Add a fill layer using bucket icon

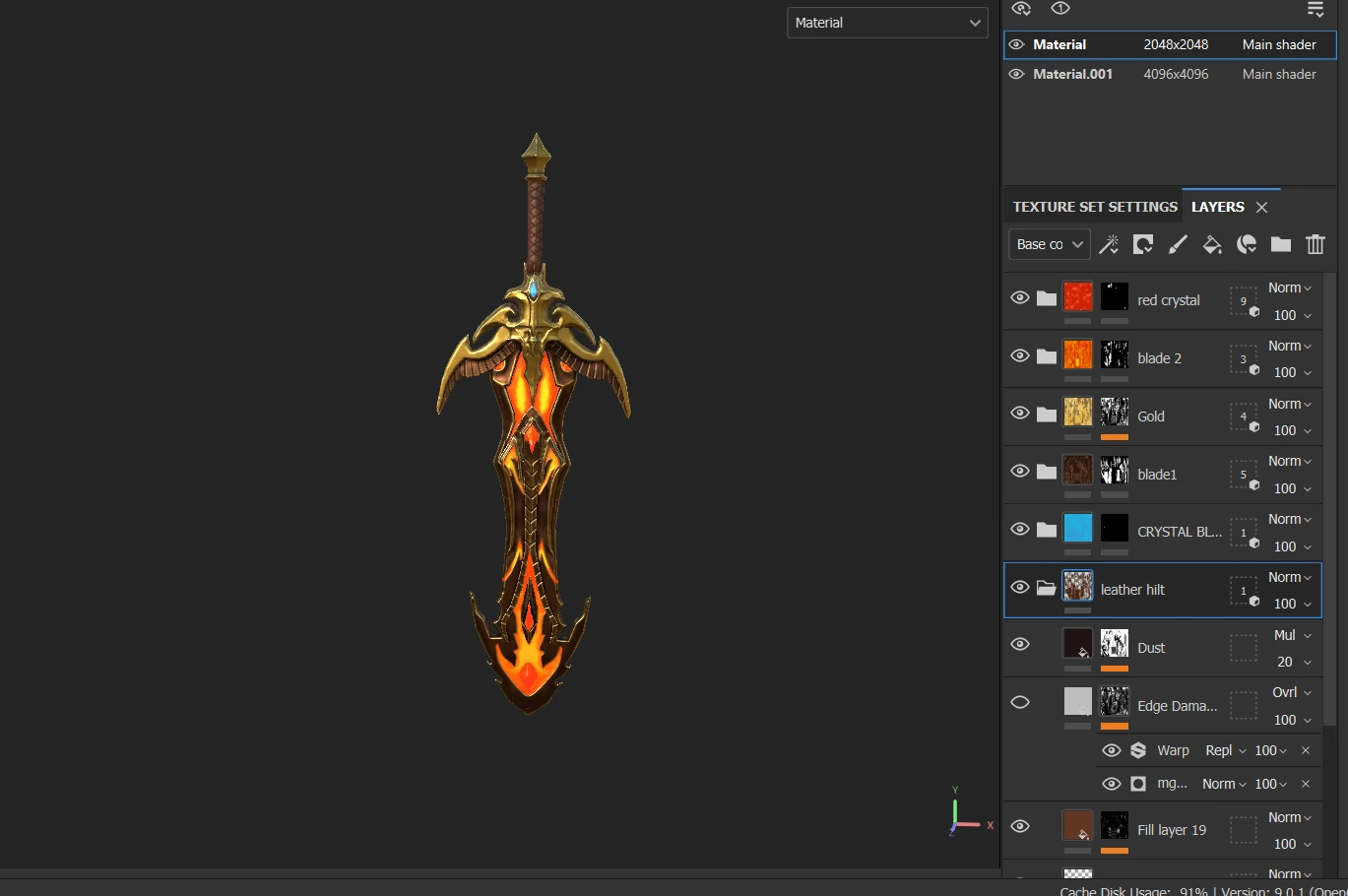pyautogui.click(x=1212, y=244)
